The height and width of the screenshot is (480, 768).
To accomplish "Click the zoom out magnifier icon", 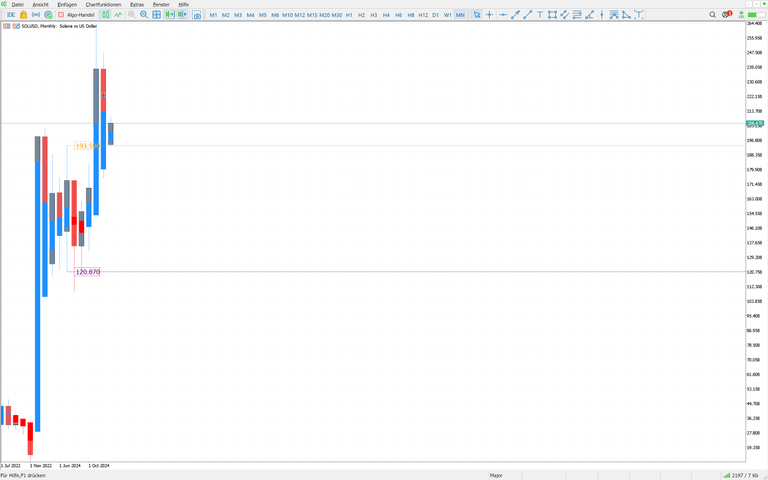I will [x=144, y=15].
